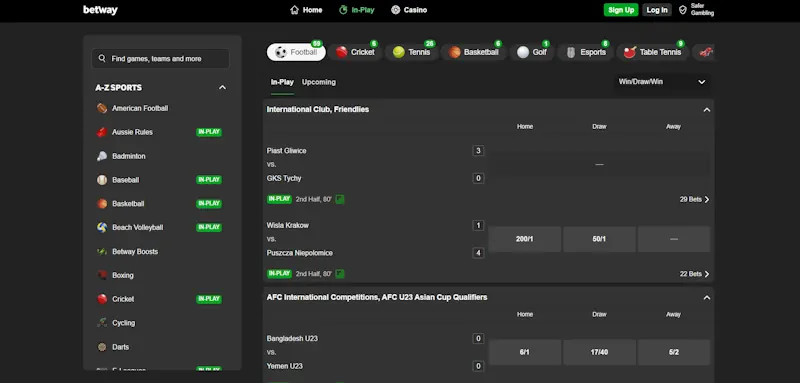Collapse International Club, Friendlies section
Image resolution: width=800 pixels, height=383 pixels.
707,110
